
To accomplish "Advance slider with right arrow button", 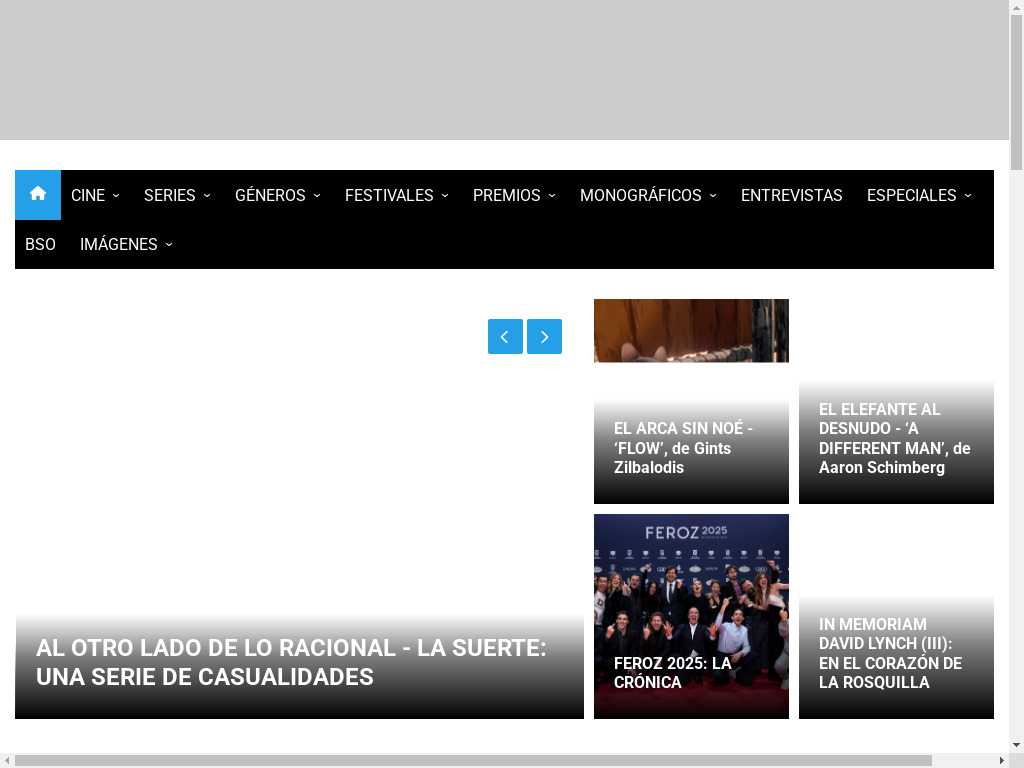I will point(544,337).
